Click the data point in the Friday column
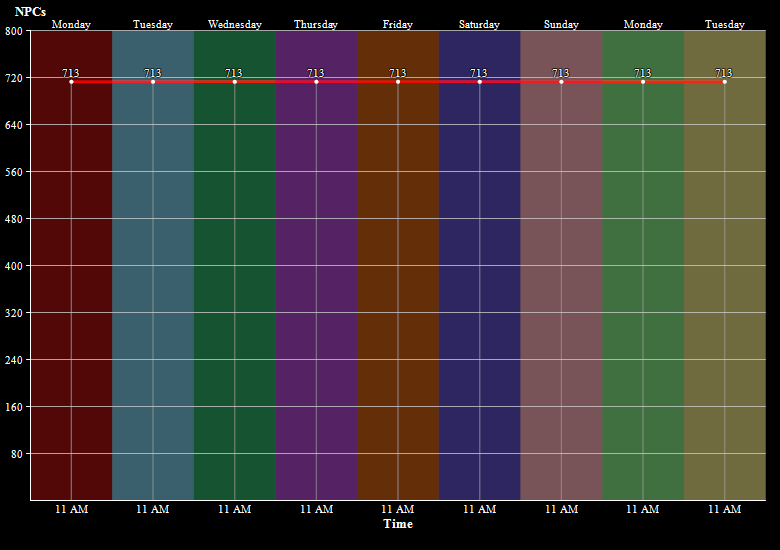The width and height of the screenshot is (780, 550). tap(398, 82)
